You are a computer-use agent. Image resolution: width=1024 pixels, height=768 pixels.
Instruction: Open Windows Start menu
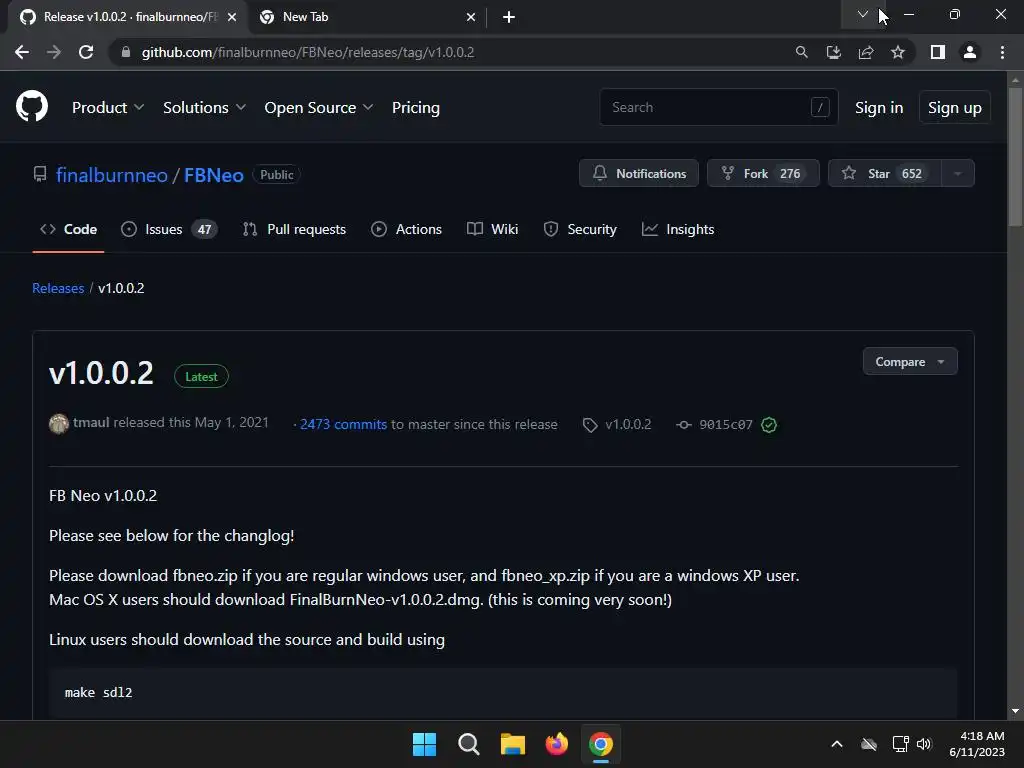[x=424, y=744]
